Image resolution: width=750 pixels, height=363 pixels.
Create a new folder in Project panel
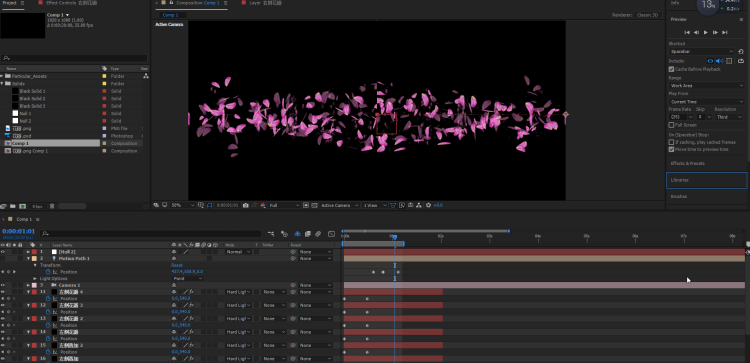pyautogui.click(x=13, y=206)
